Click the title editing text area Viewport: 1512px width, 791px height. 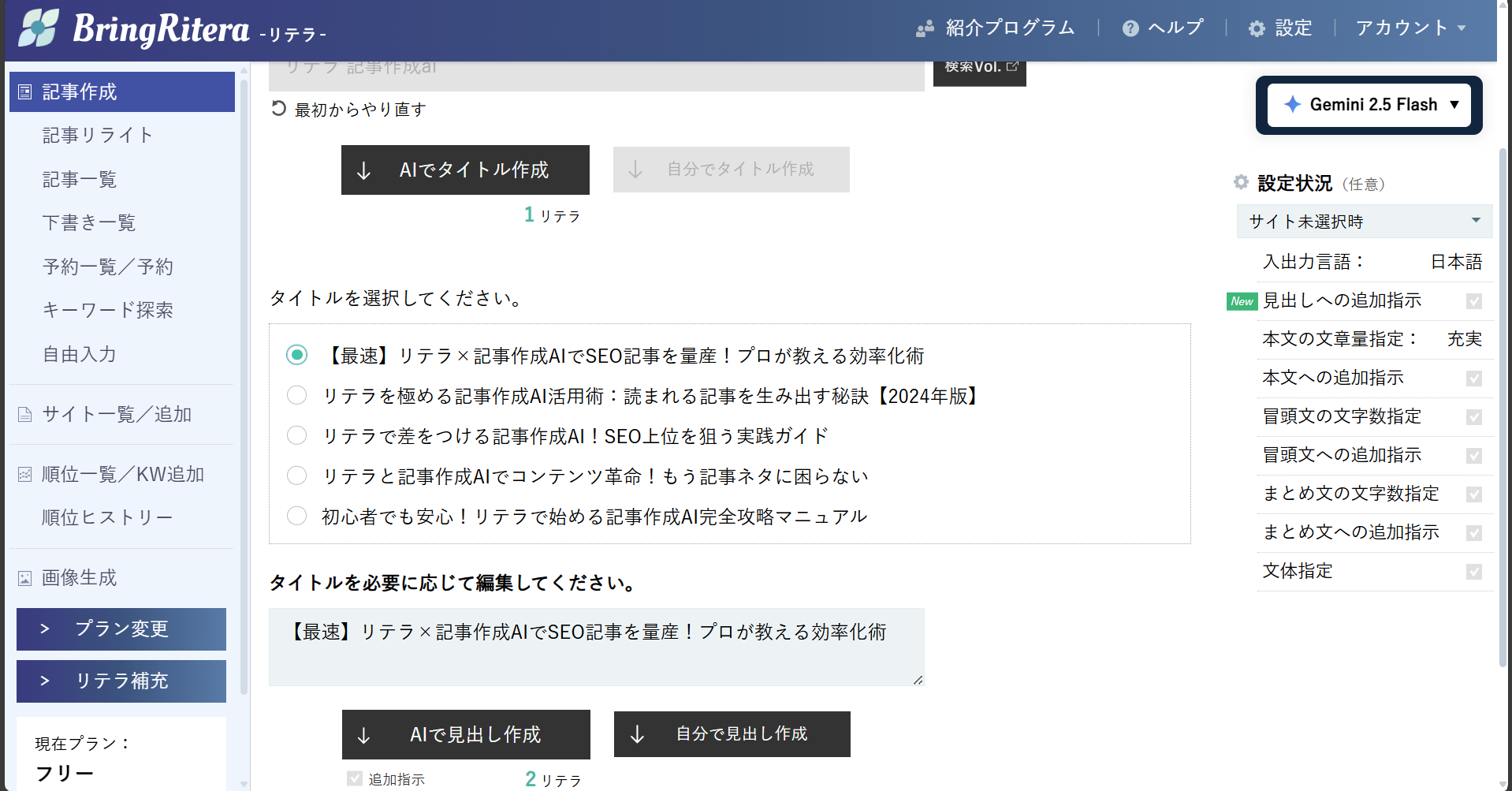[596, 647]
